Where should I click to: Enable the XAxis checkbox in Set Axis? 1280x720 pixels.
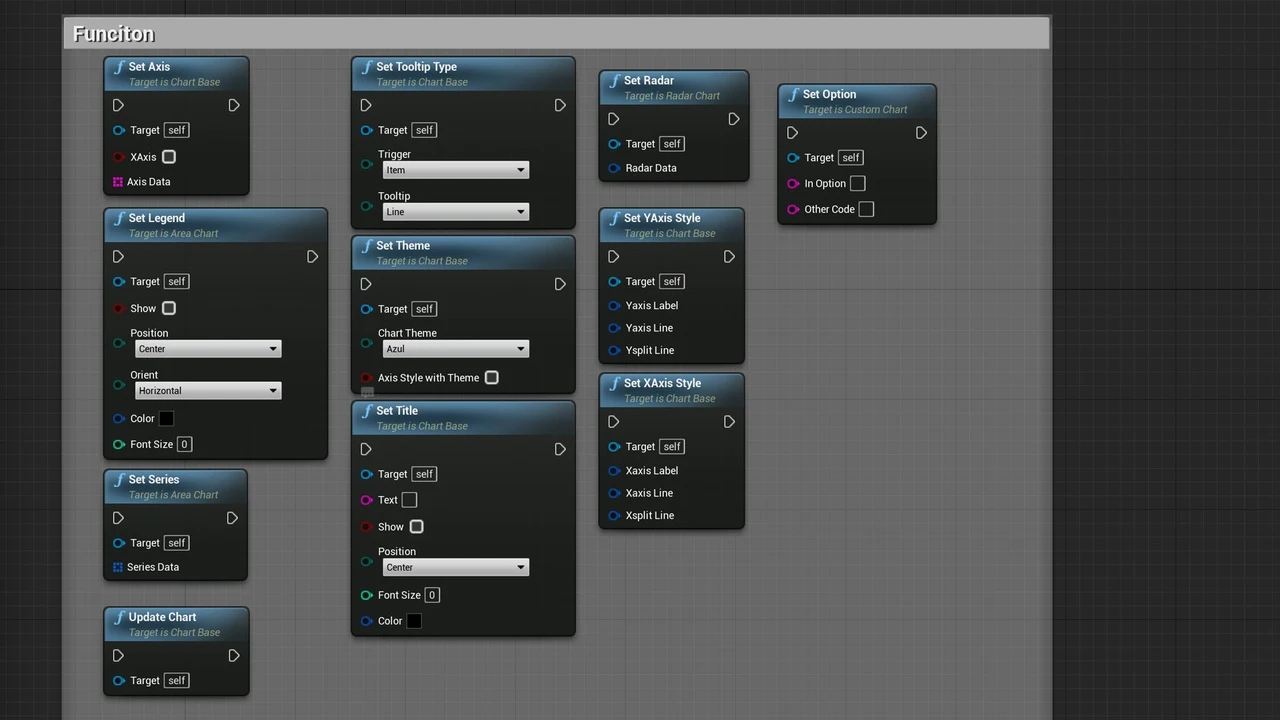click(169, 157)
